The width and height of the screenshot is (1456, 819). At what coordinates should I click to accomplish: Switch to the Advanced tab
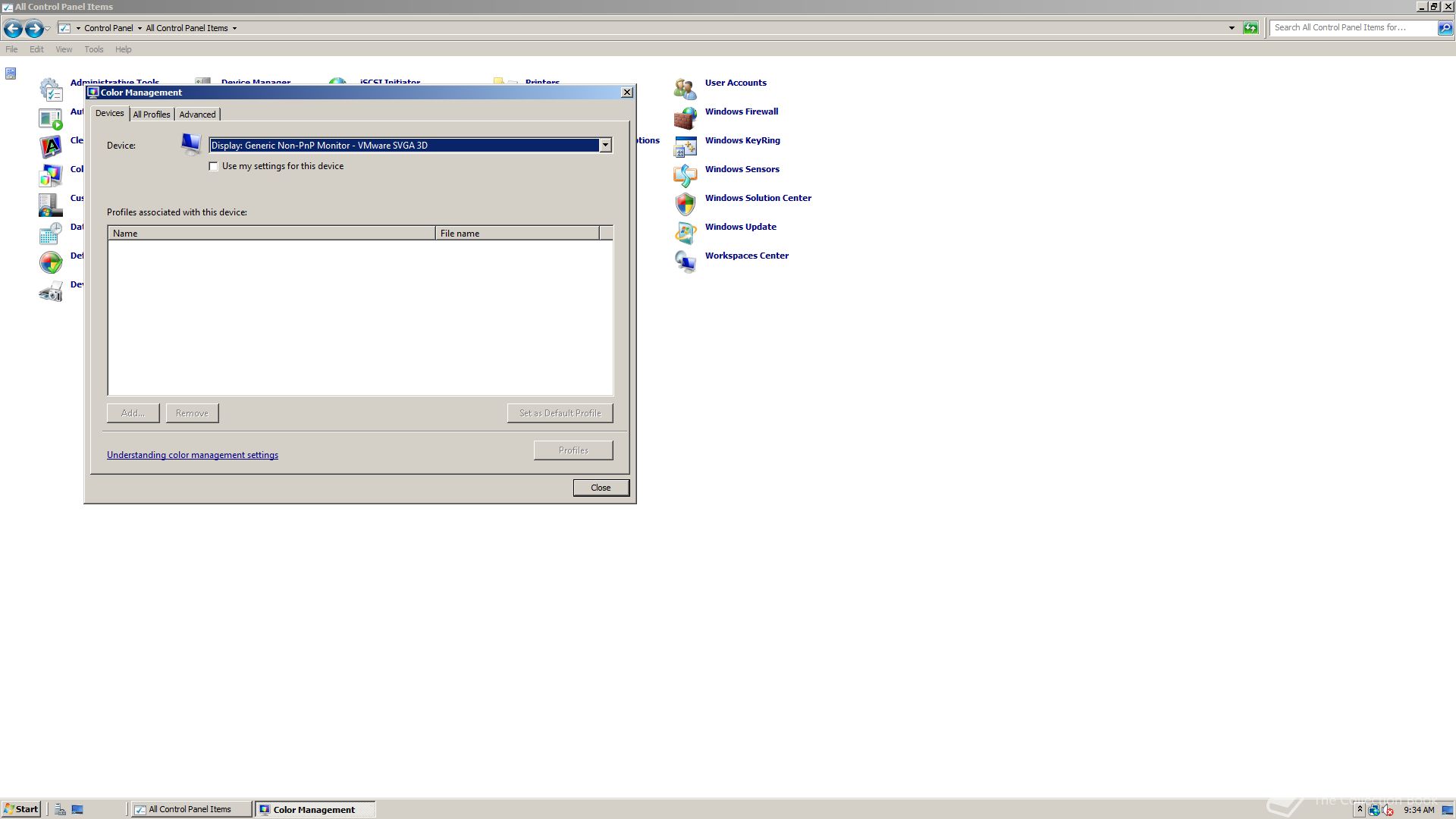[197, 115]
